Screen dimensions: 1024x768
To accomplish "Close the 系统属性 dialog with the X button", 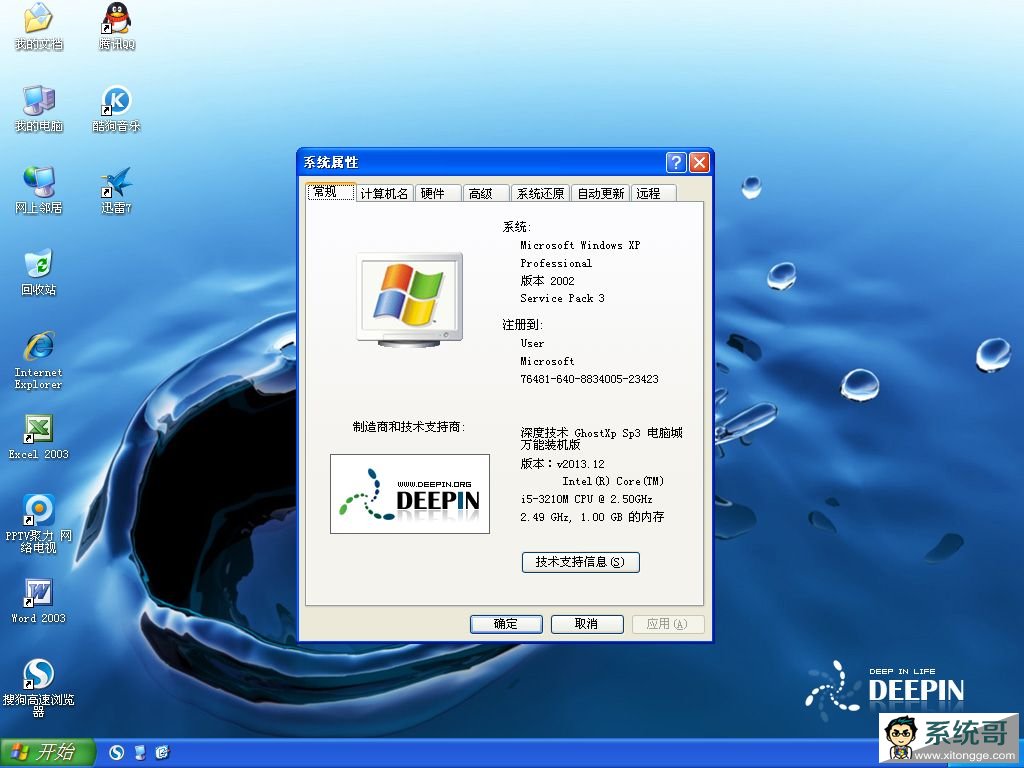I will click(699, 162).
